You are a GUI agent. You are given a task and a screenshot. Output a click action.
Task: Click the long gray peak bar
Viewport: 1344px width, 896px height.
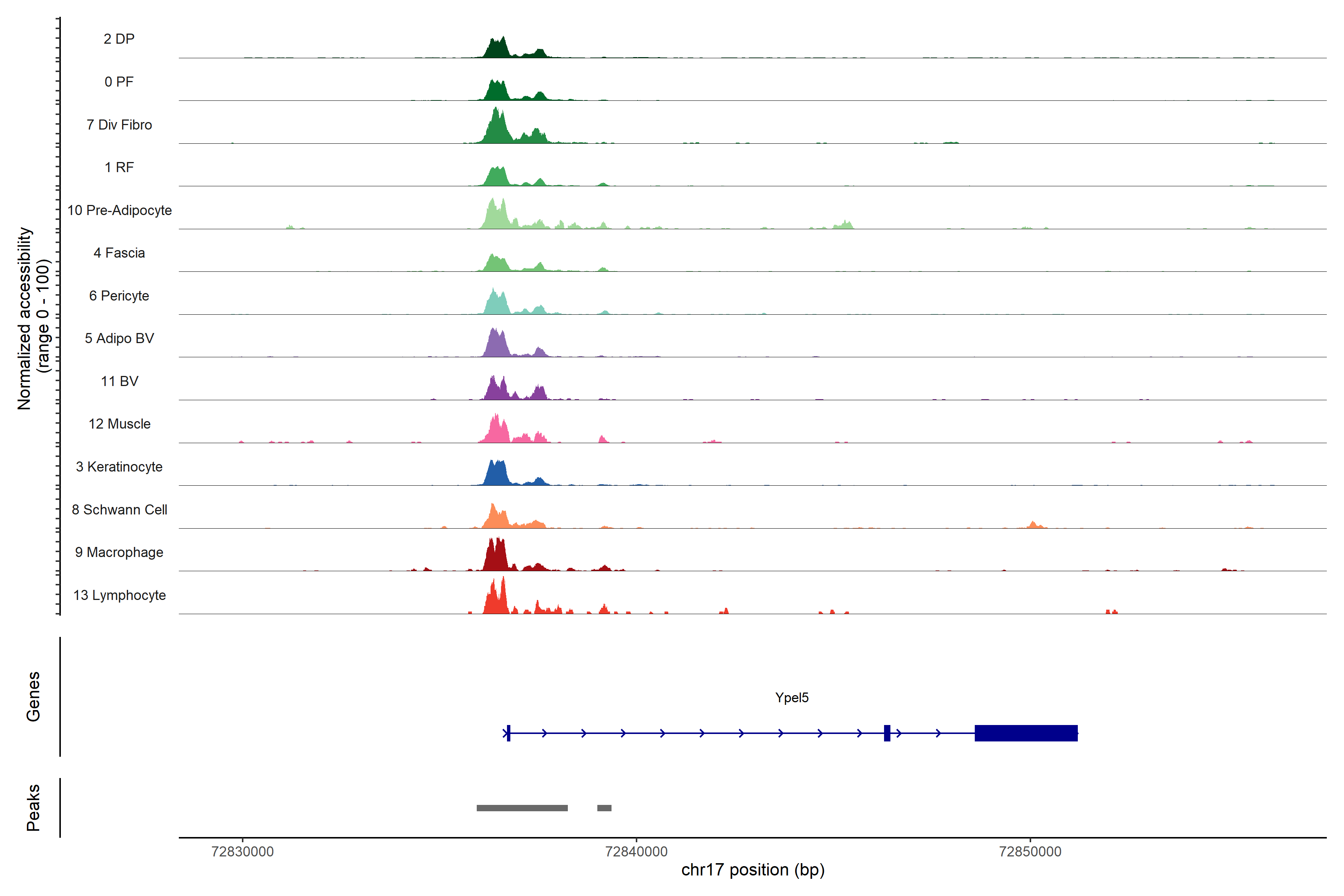(522, 808)
